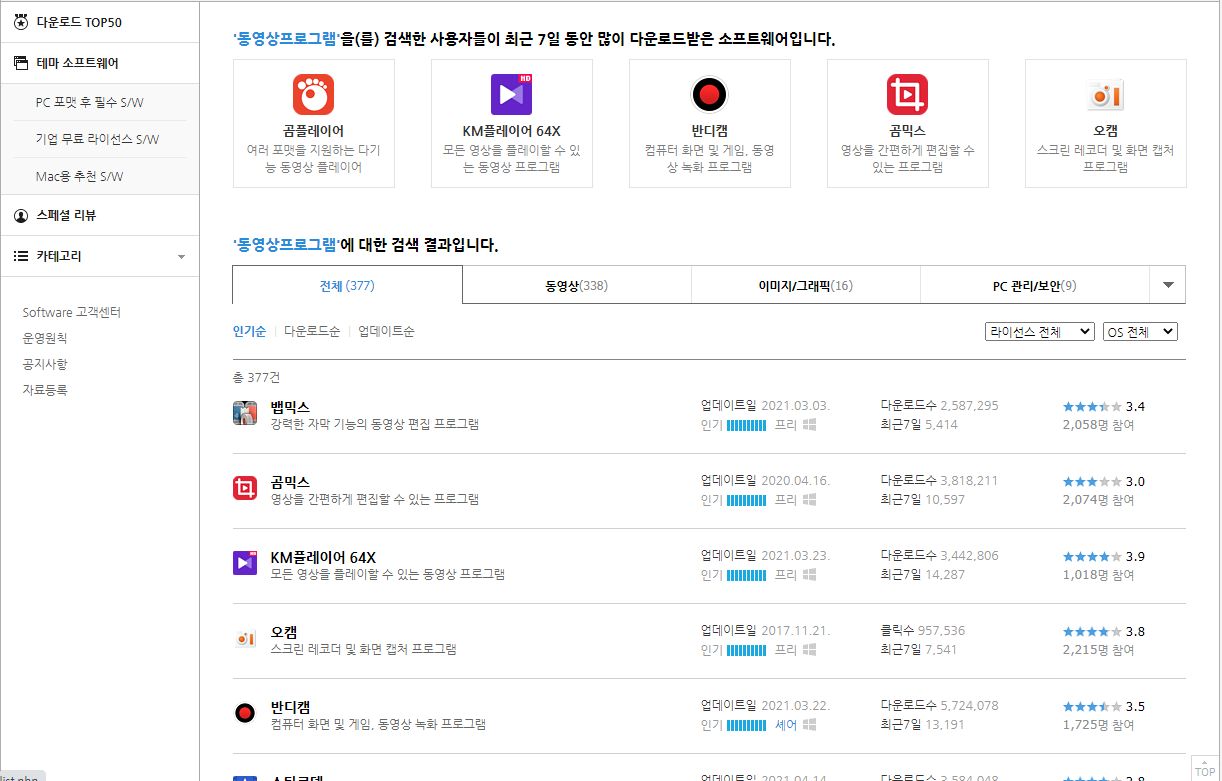The width and height of the screenshot is (1222, 781).
Task: Sort results by 인기순
Action: 249,331
